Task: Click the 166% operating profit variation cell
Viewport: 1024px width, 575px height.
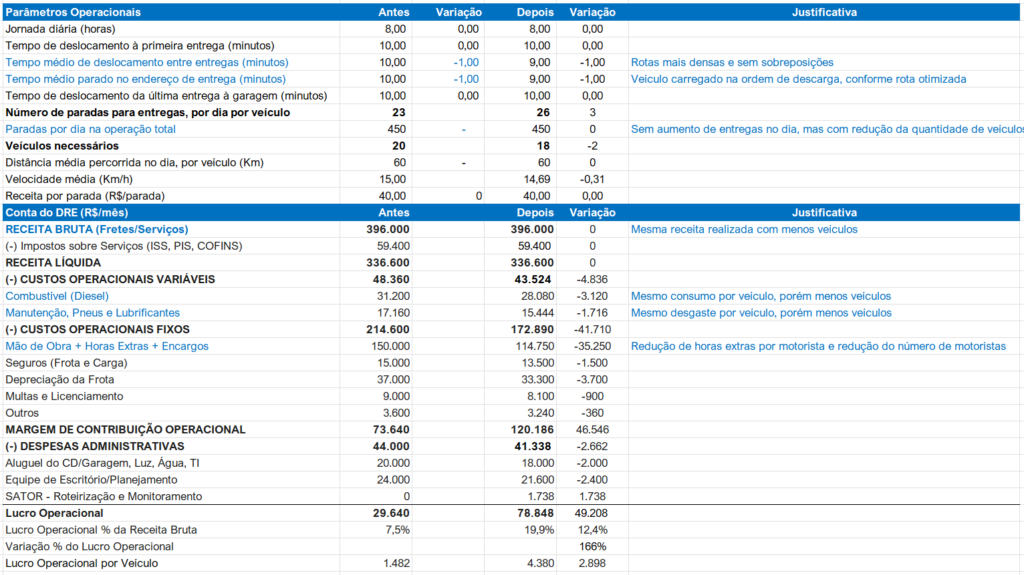Action: point(592,546)
